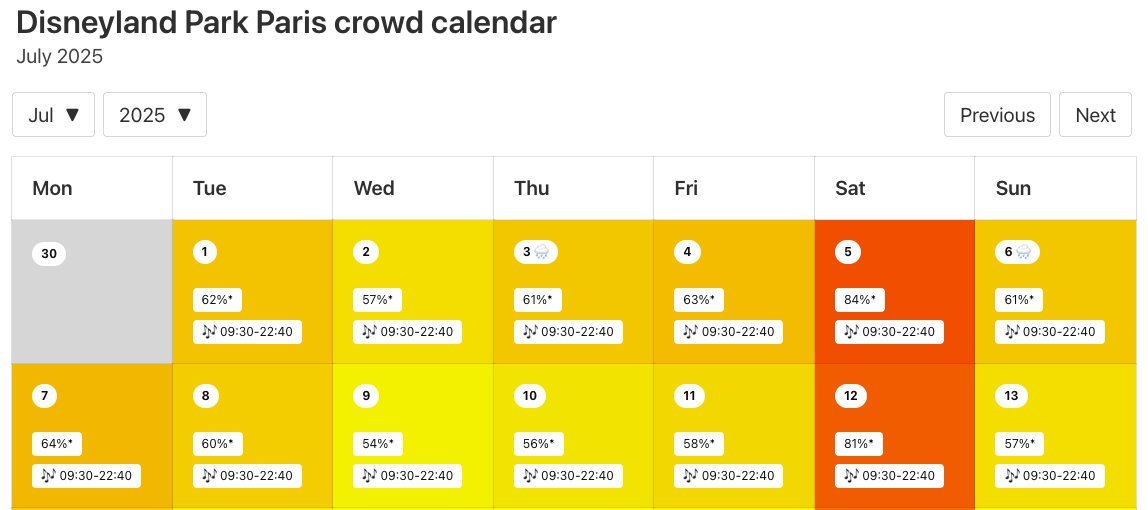Click the music note icon on July 1
This screenshot has width=1148, height=510.
(x=209, y=332)
